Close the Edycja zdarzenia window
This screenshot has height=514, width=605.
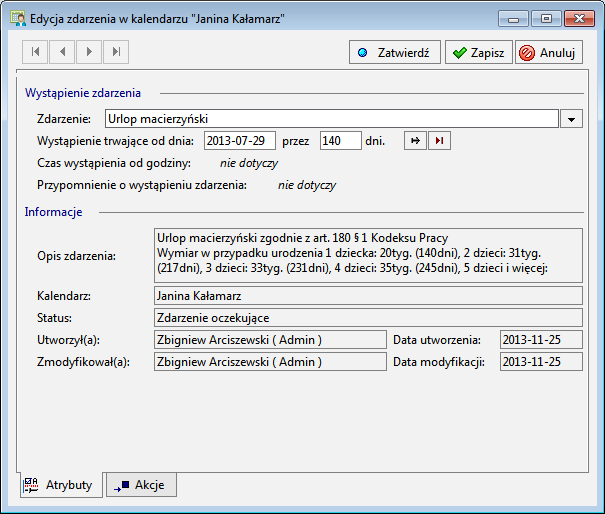pos(579,19)
